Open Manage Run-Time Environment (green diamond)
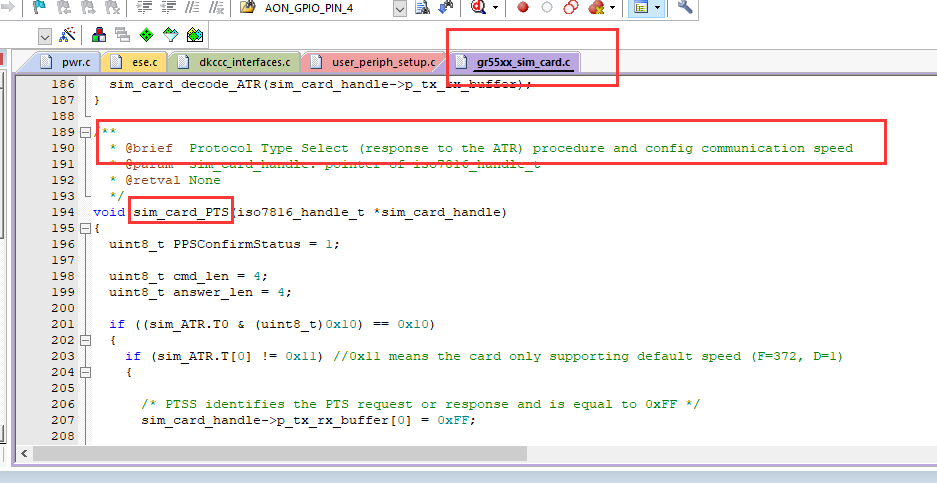The width and height of the screenshot is (937, 483). coord(146,35)
